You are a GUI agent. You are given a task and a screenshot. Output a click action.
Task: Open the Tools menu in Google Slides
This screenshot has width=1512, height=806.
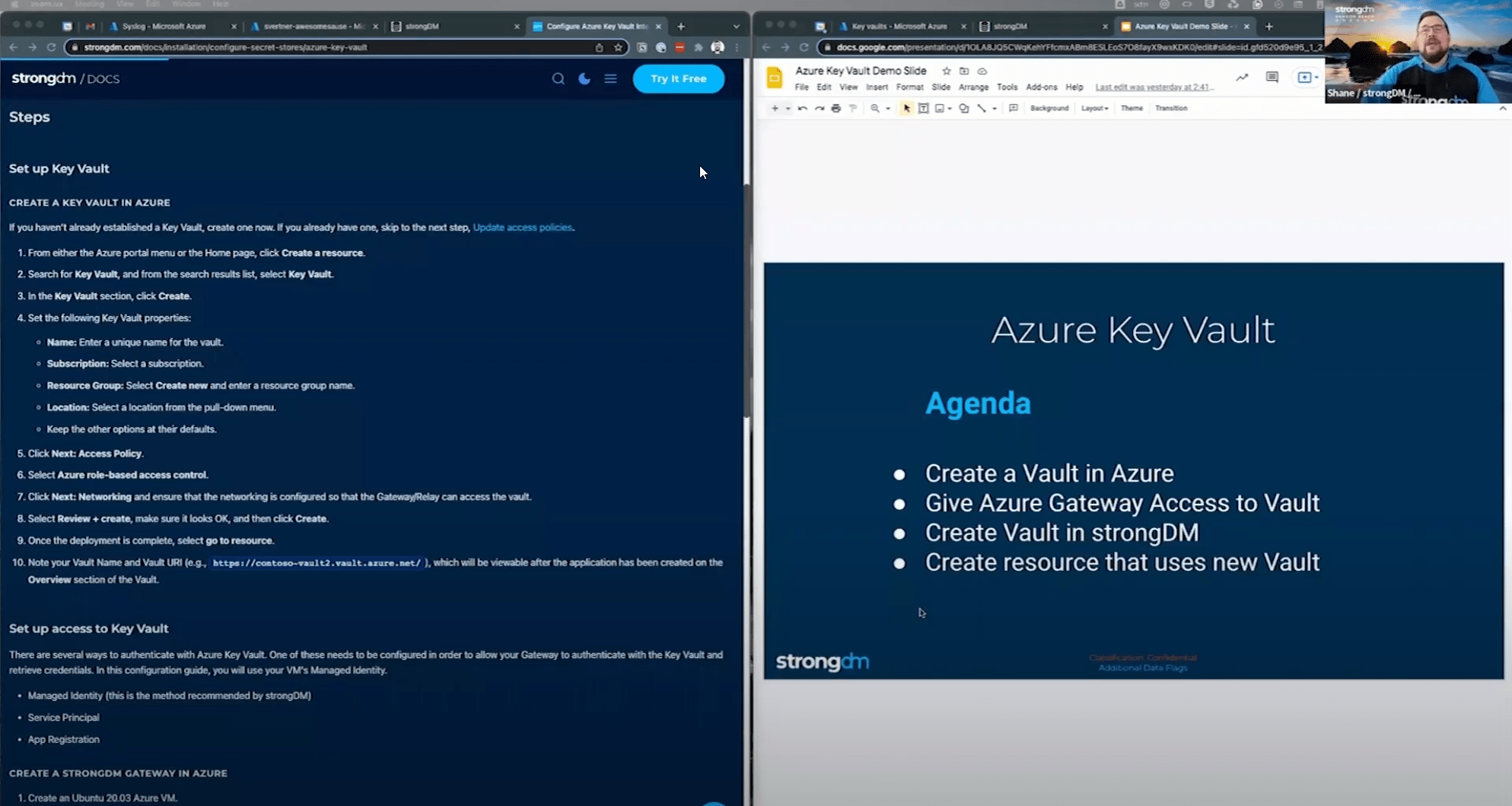tap(1007, 88)
